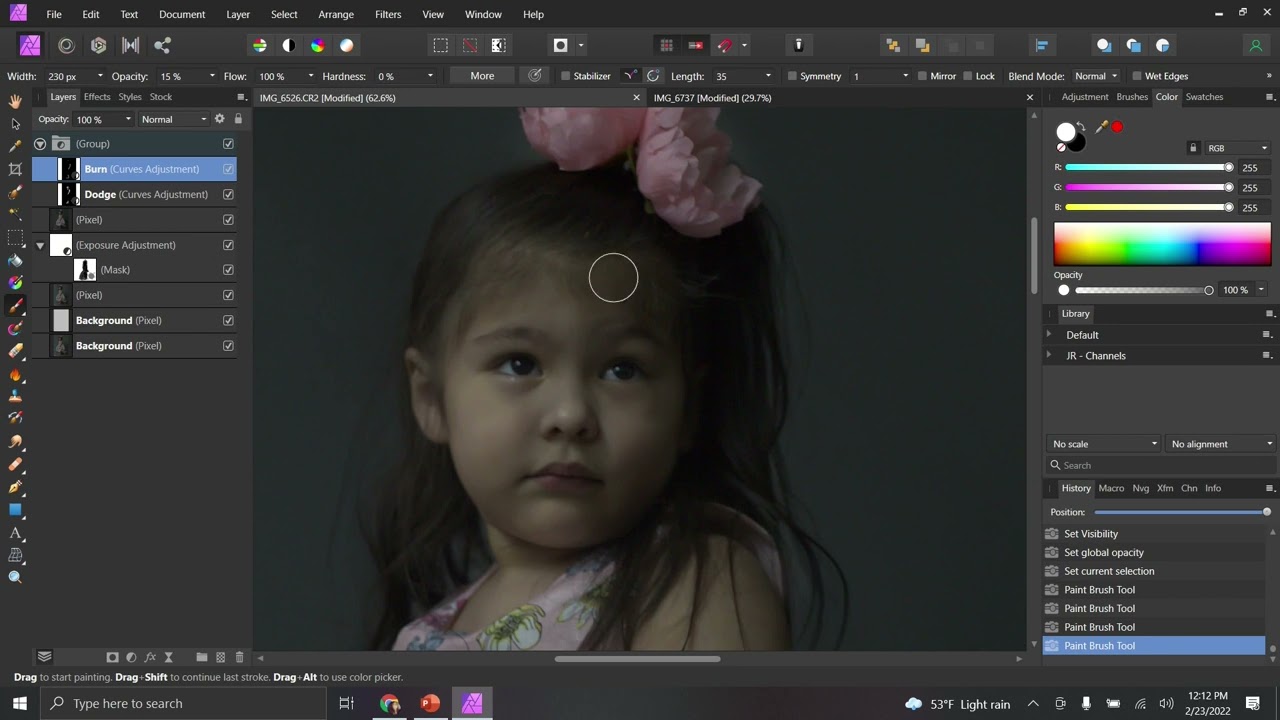1280x720 pixels.
Task: Enable the Symmetry checkbox
Action: pos(792,76)
